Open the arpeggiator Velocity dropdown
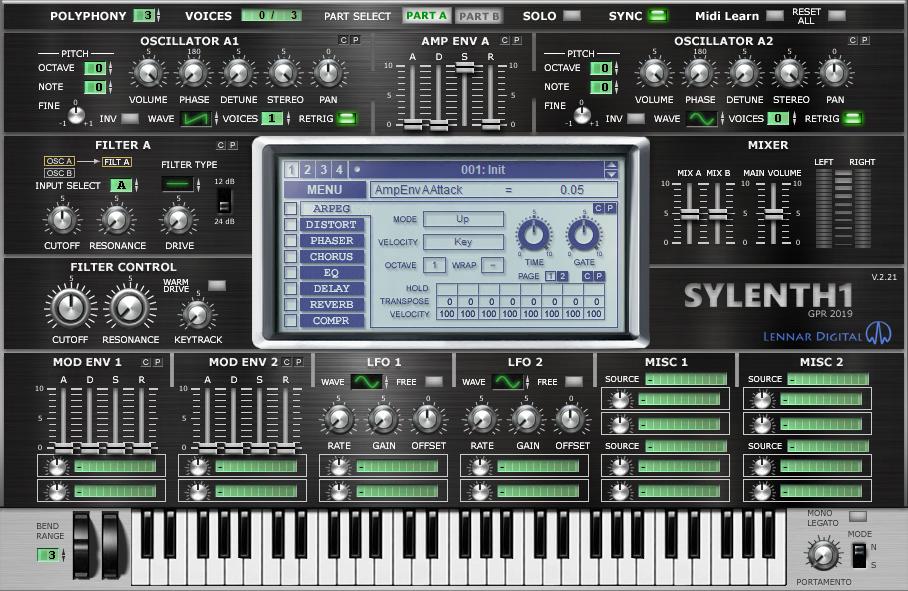908x591 pixels. (463, 242)
